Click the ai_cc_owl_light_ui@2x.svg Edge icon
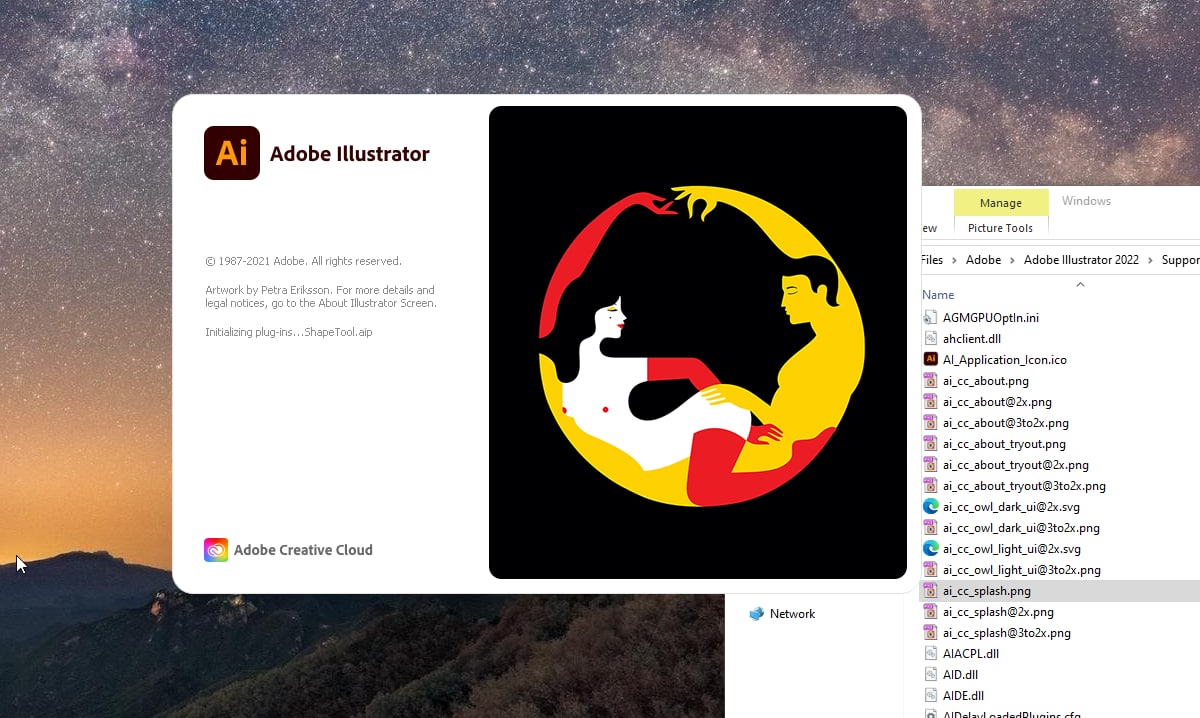This screenshot has height=718, width=1200. [x=930, y=549]
